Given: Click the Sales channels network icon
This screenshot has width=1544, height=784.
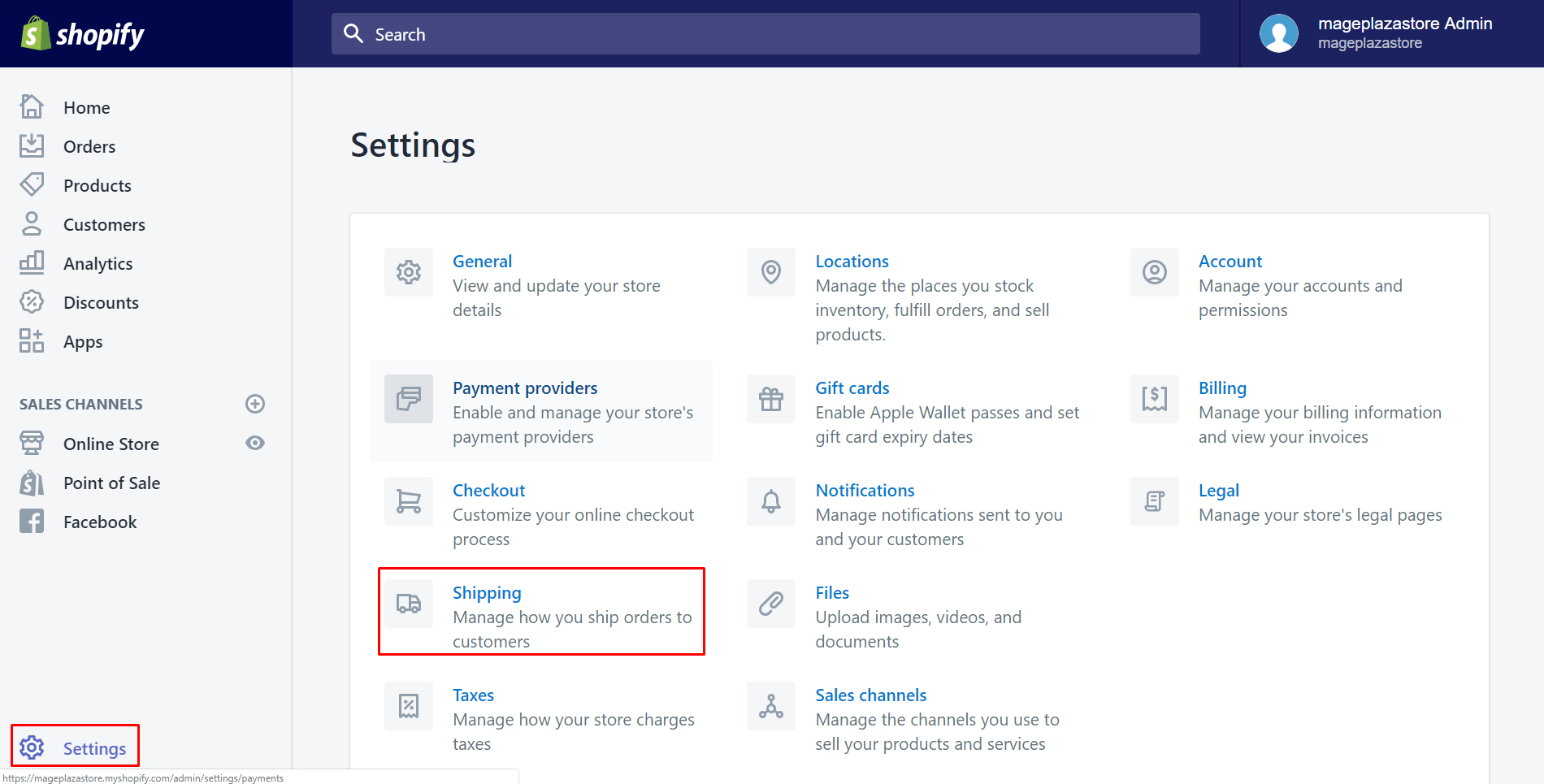Looking at the screenshot, I should point(771,706).
